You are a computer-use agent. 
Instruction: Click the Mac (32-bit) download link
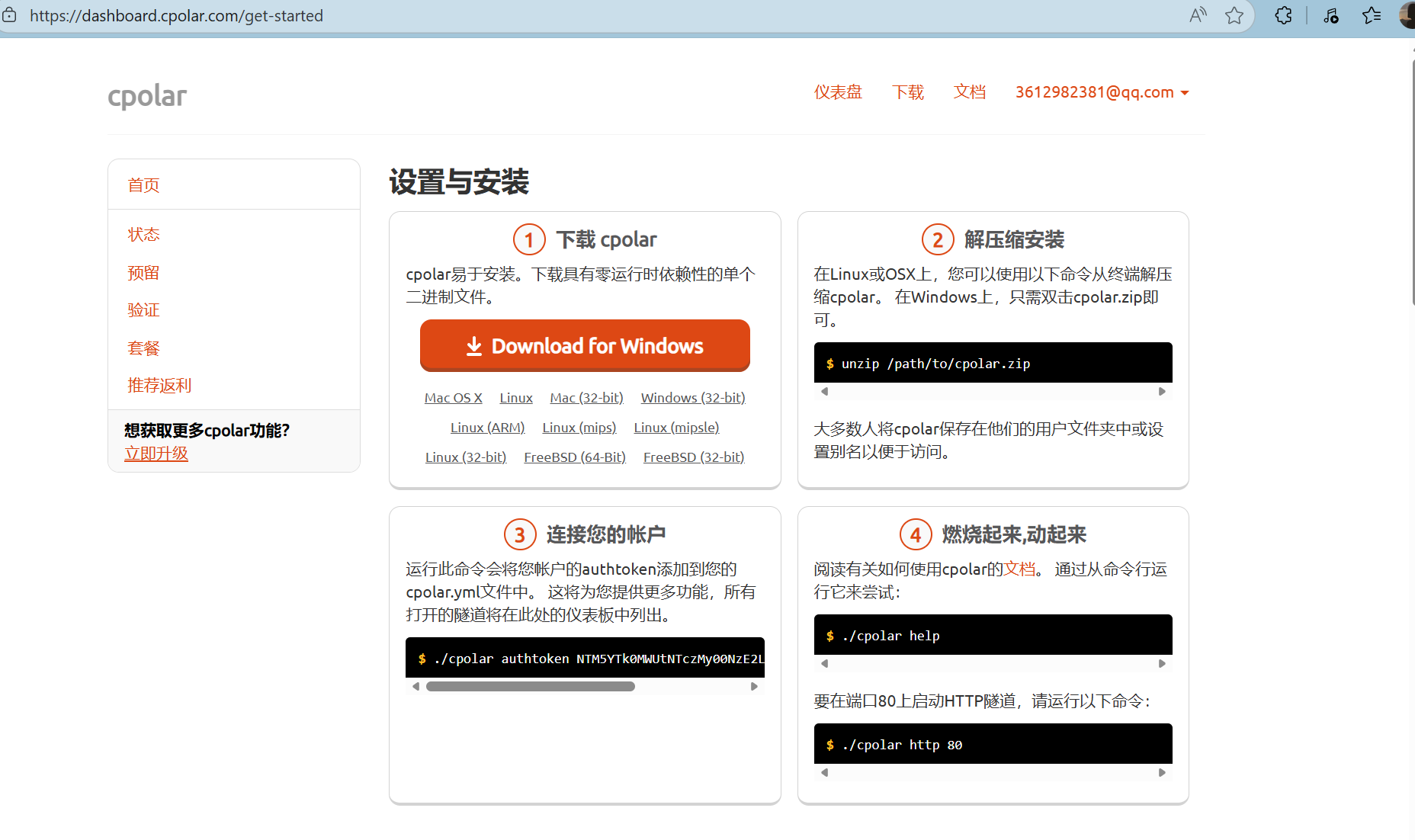587,398
